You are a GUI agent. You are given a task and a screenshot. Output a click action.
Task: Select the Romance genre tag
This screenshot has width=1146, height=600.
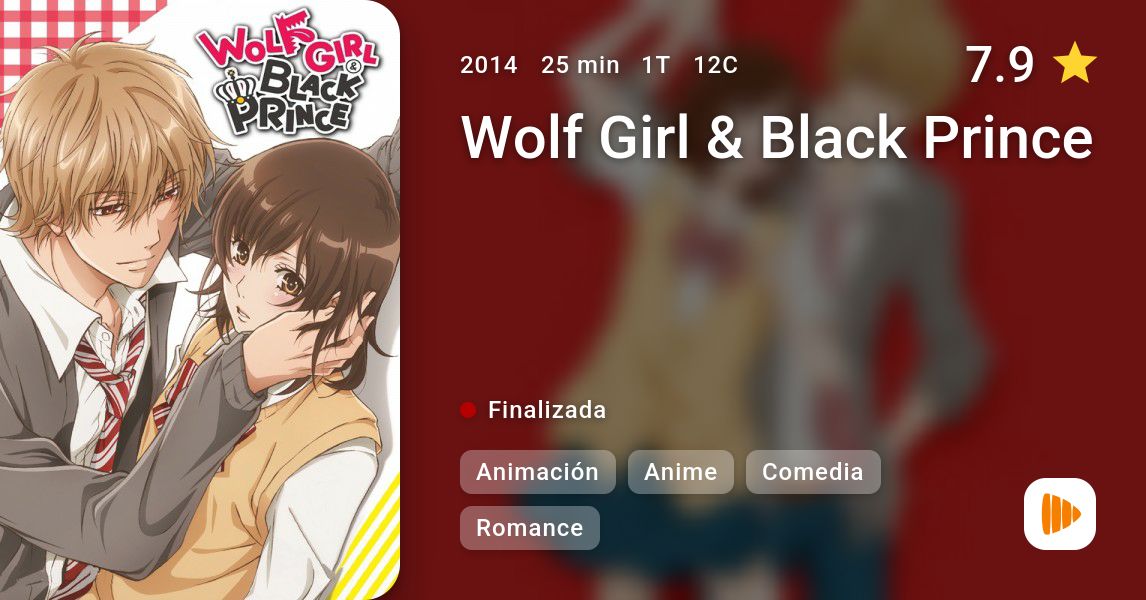tap(530, 528)
